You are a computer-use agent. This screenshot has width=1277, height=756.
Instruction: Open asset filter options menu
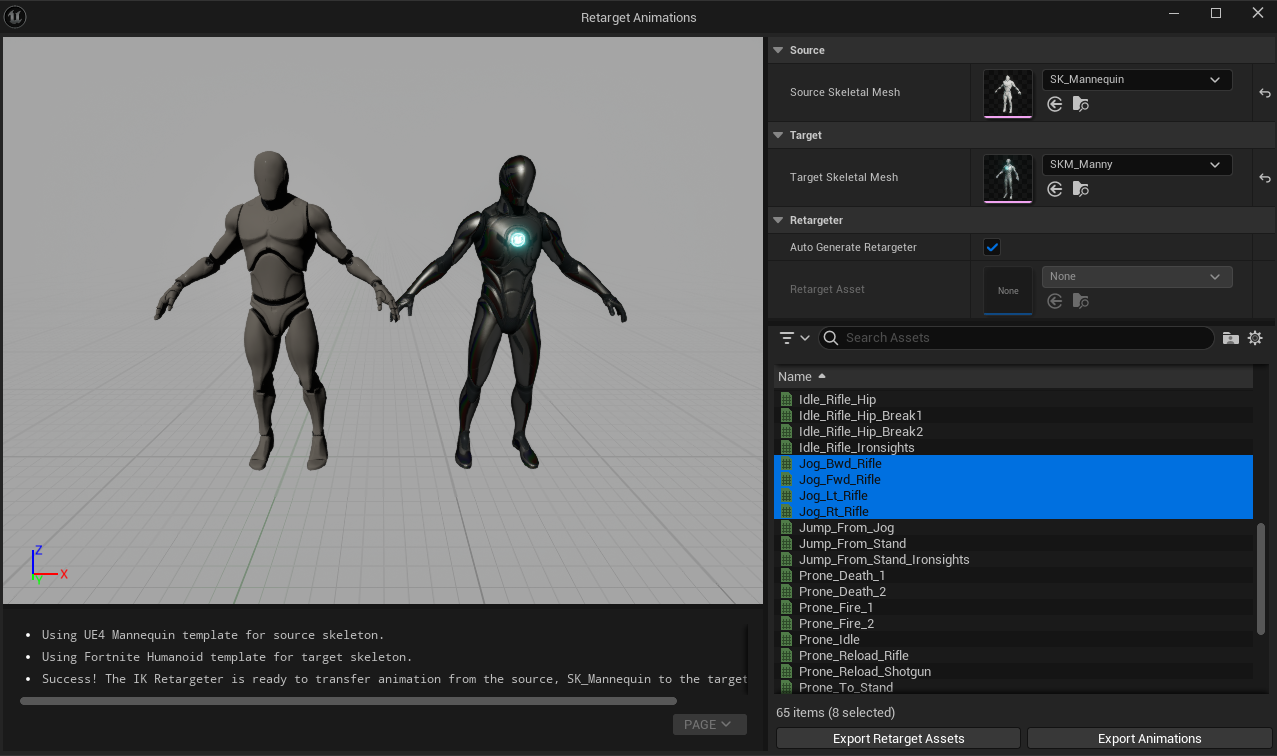pyautogui.click(x=795, y=338)
